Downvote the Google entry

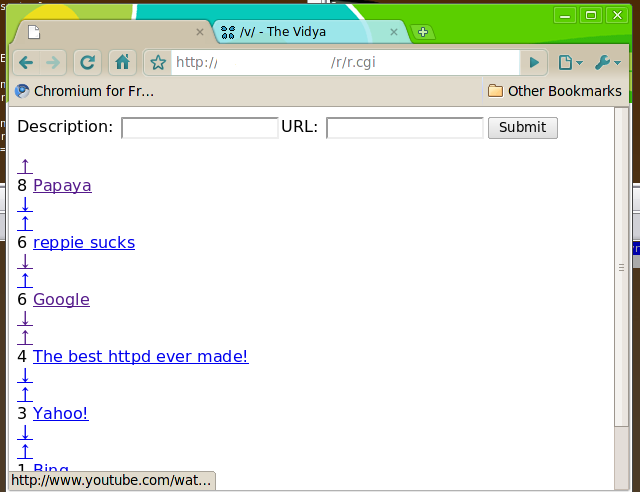tap(25, 318)
